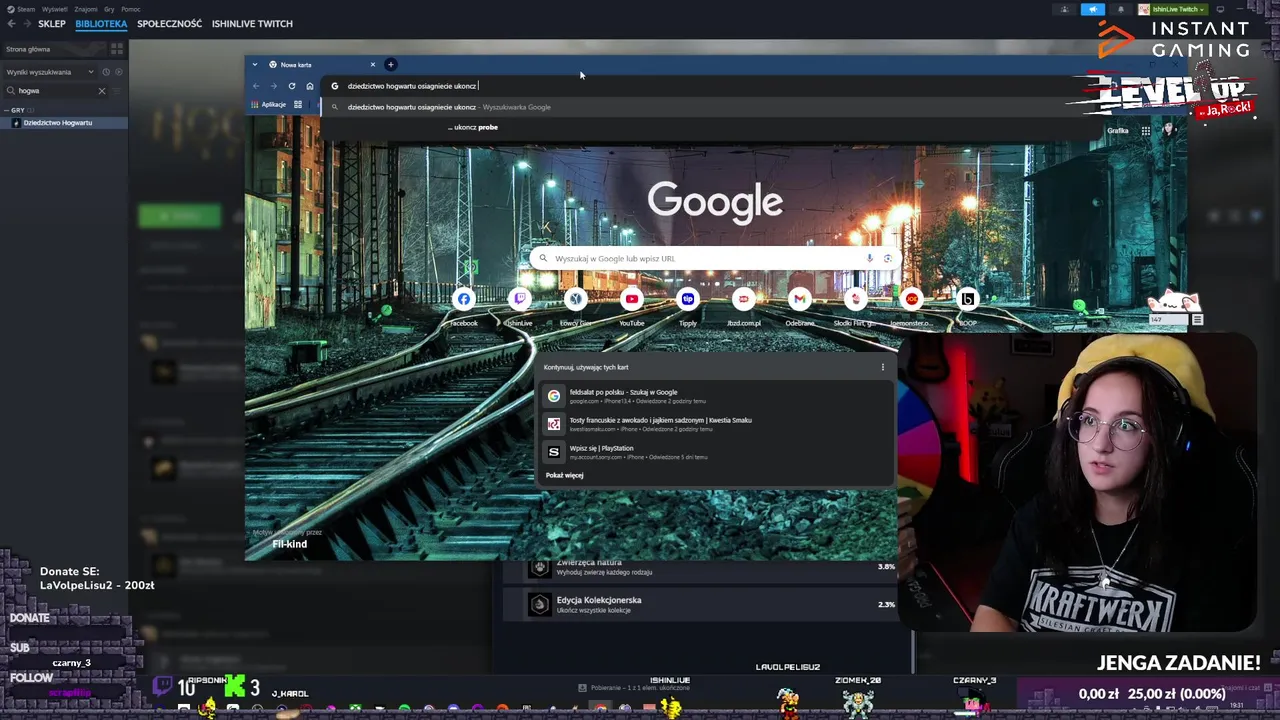Open the Aplikacje bookmarks bar item
This screenshot has width=1280, height=720.
coord(268,104)
